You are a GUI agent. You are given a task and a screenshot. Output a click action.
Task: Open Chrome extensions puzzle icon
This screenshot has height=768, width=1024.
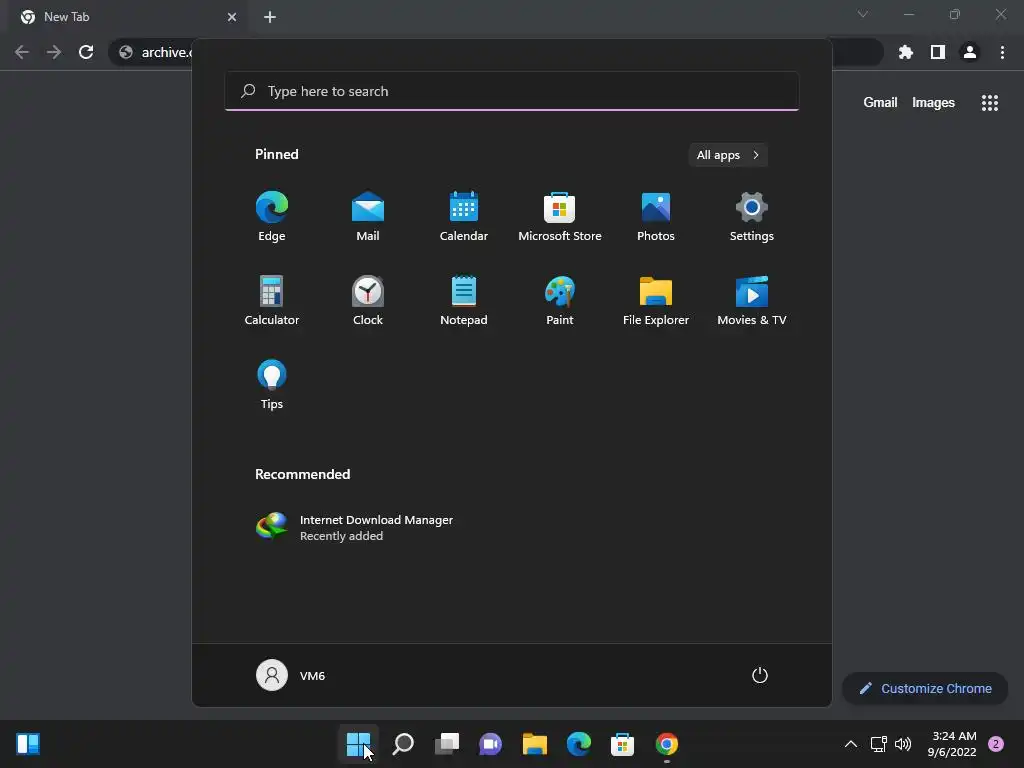click(906, 52)
